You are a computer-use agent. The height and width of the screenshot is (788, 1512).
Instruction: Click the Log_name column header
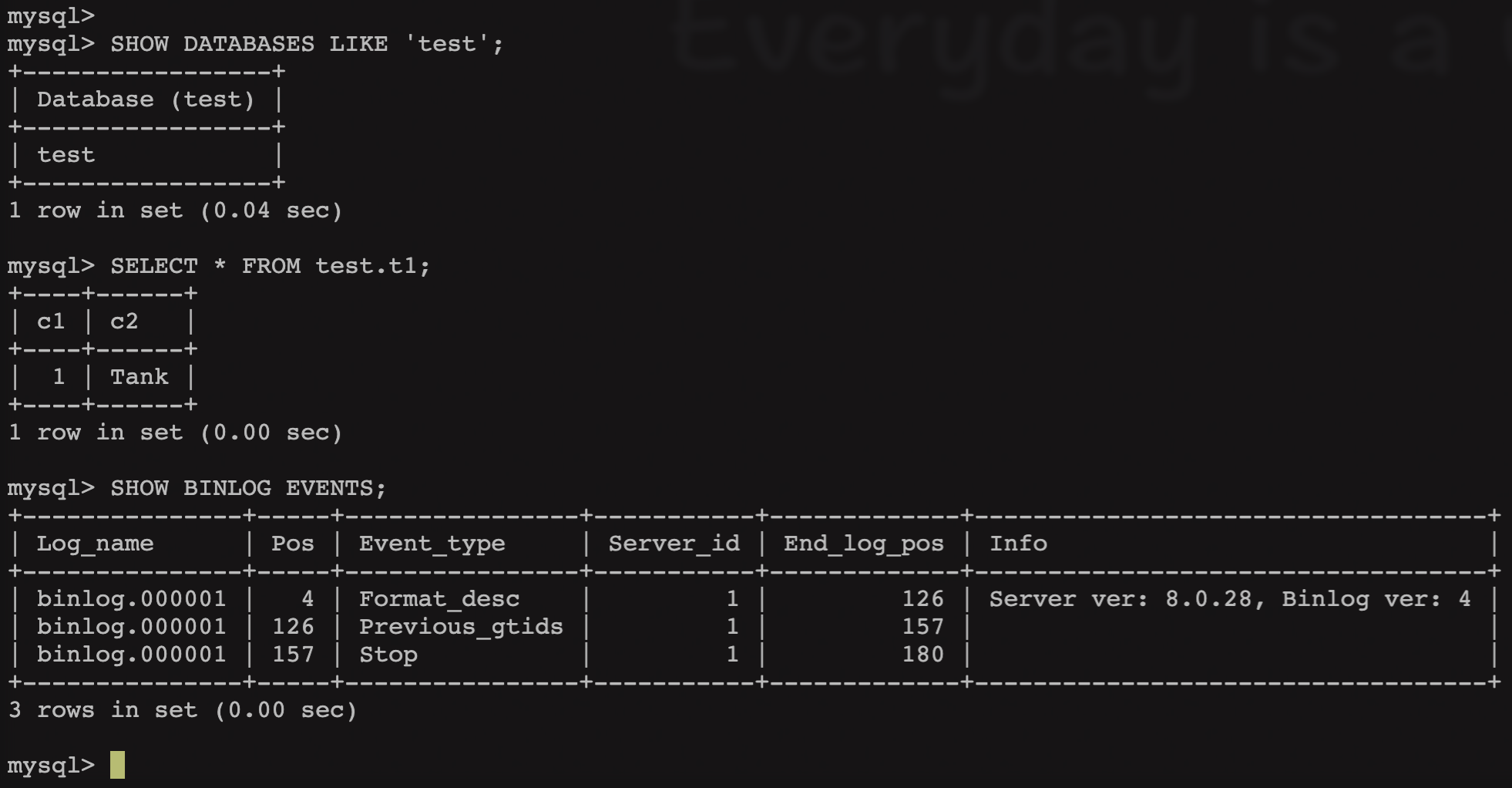[x=95, y=544]
